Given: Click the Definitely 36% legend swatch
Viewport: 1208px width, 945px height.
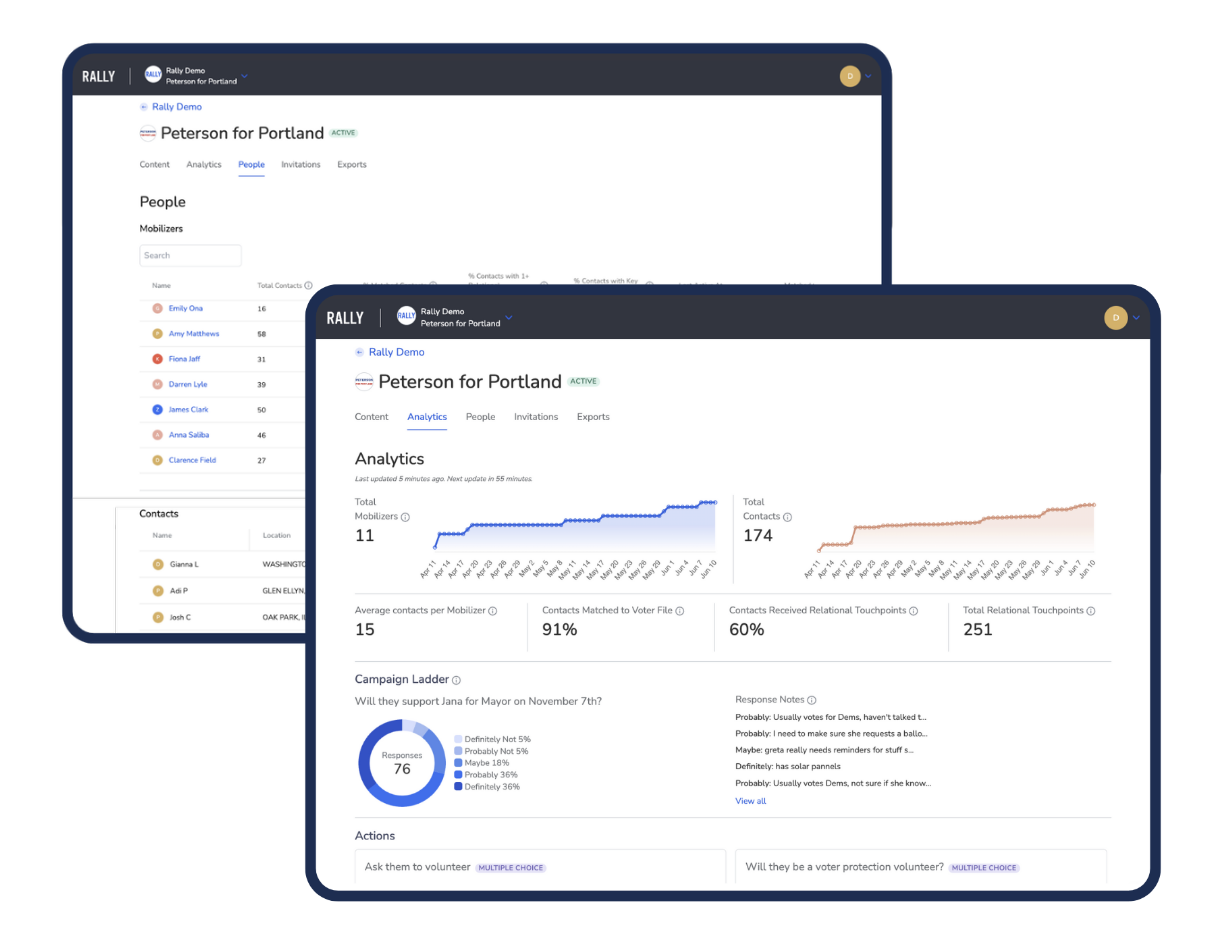Looking at the screenshot, I should click(458, 787).
